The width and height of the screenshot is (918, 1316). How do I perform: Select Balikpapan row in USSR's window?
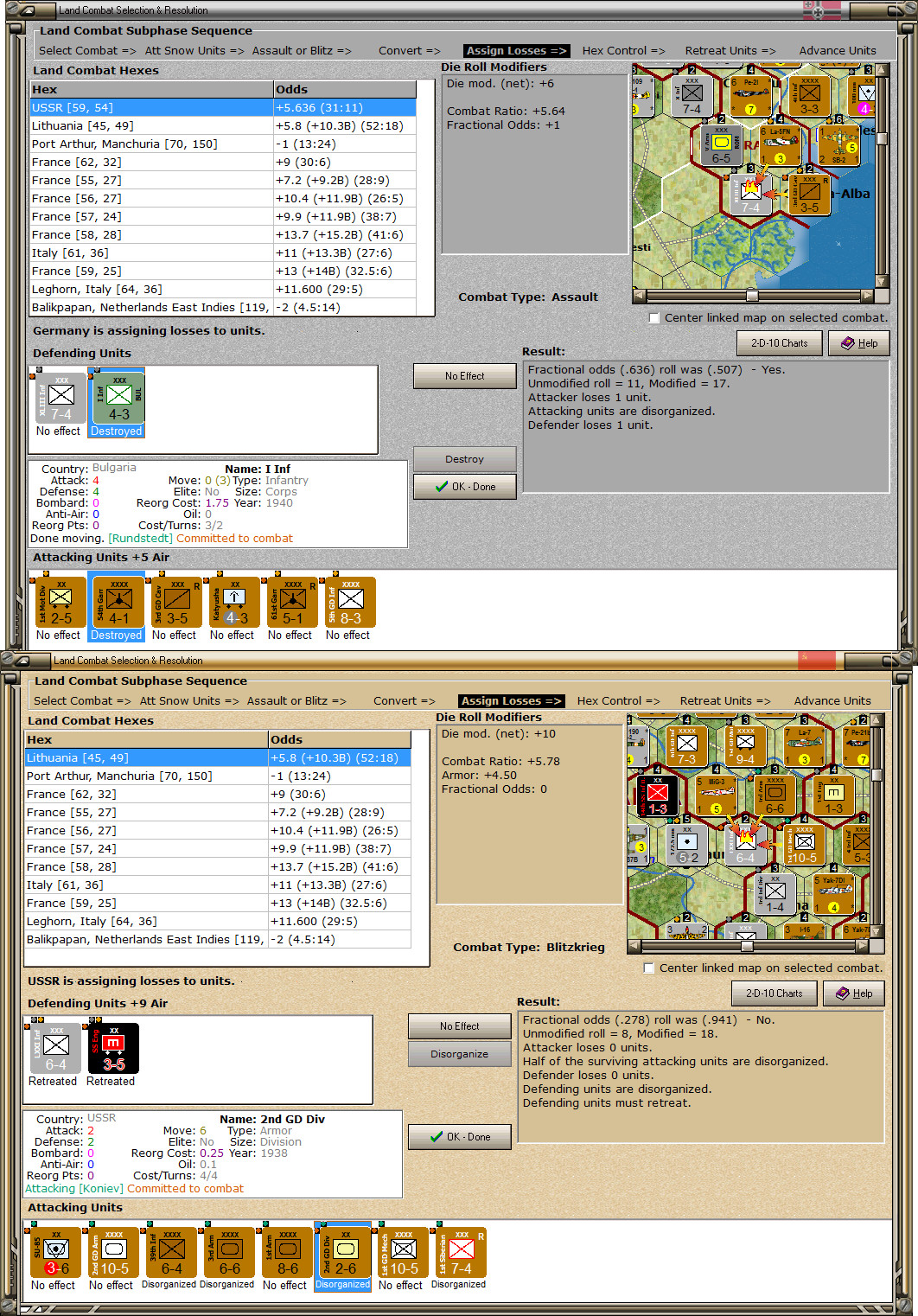tap(218, 940)
